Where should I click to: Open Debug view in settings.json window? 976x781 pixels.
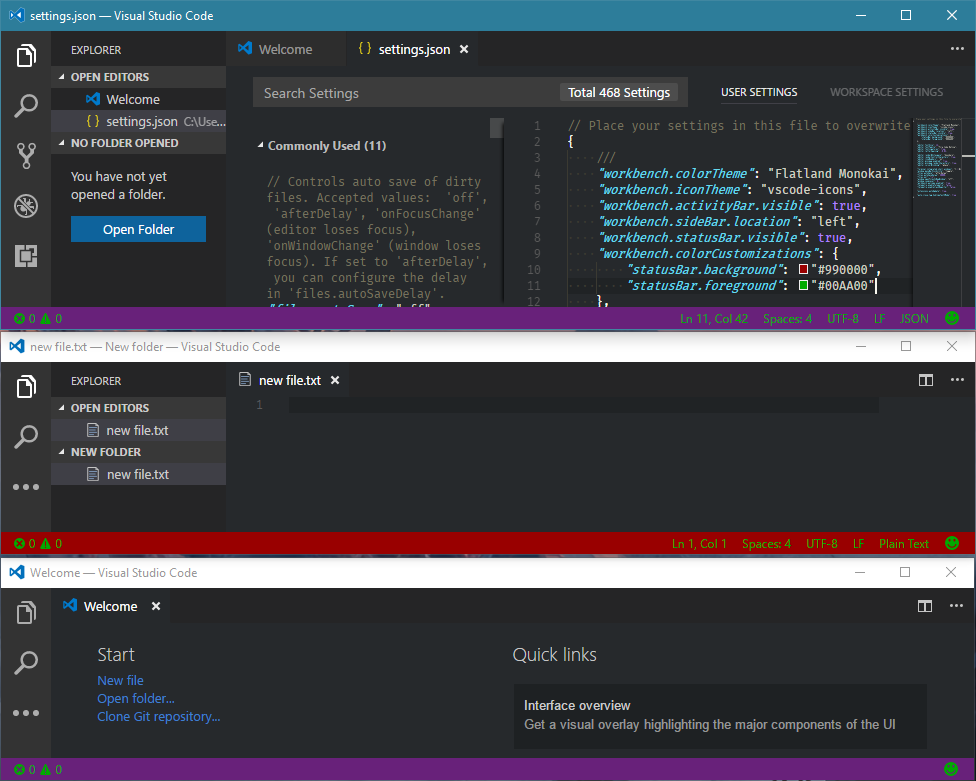[x=26, y=206]
